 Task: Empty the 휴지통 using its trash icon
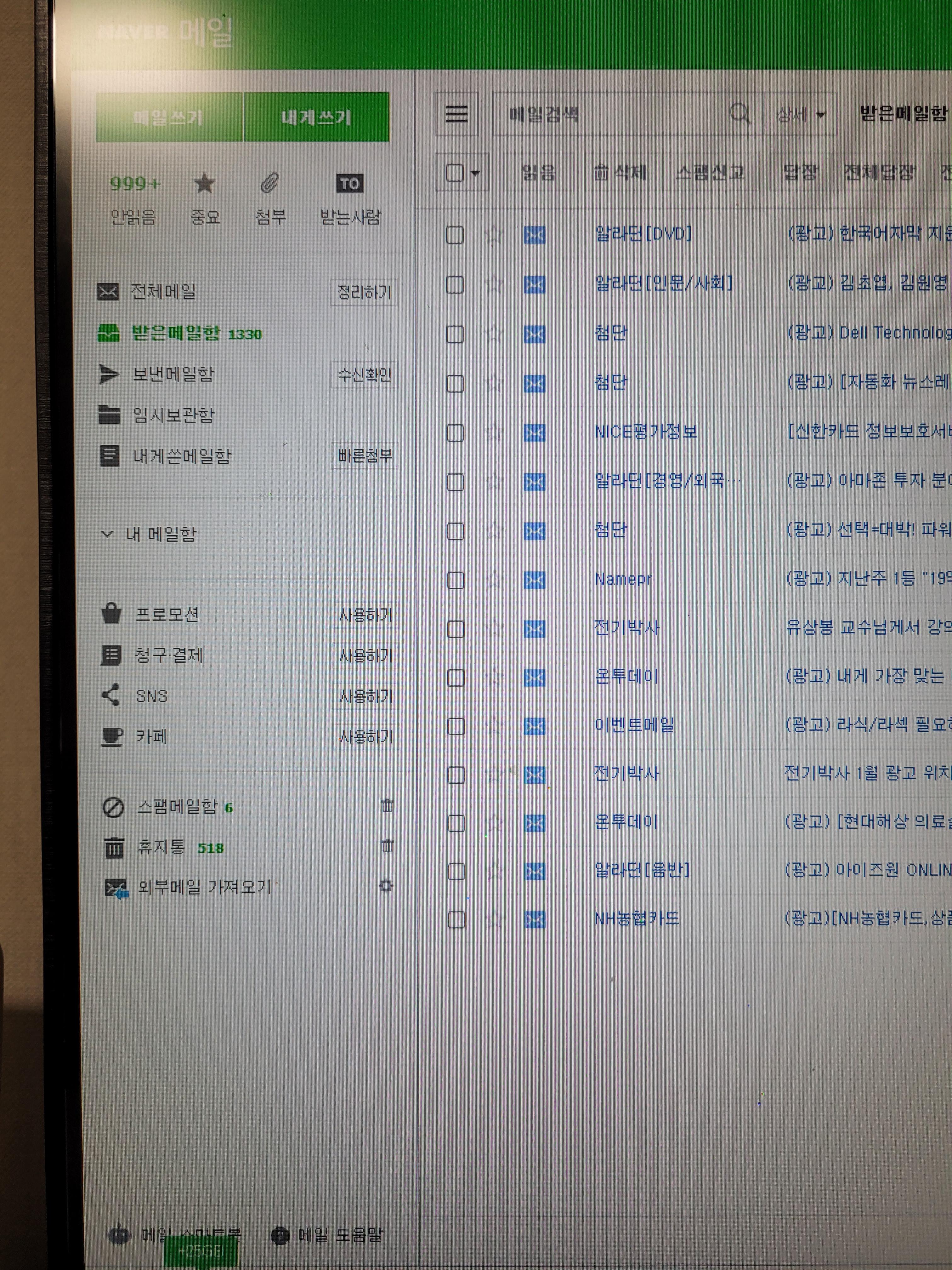point(387,846)
